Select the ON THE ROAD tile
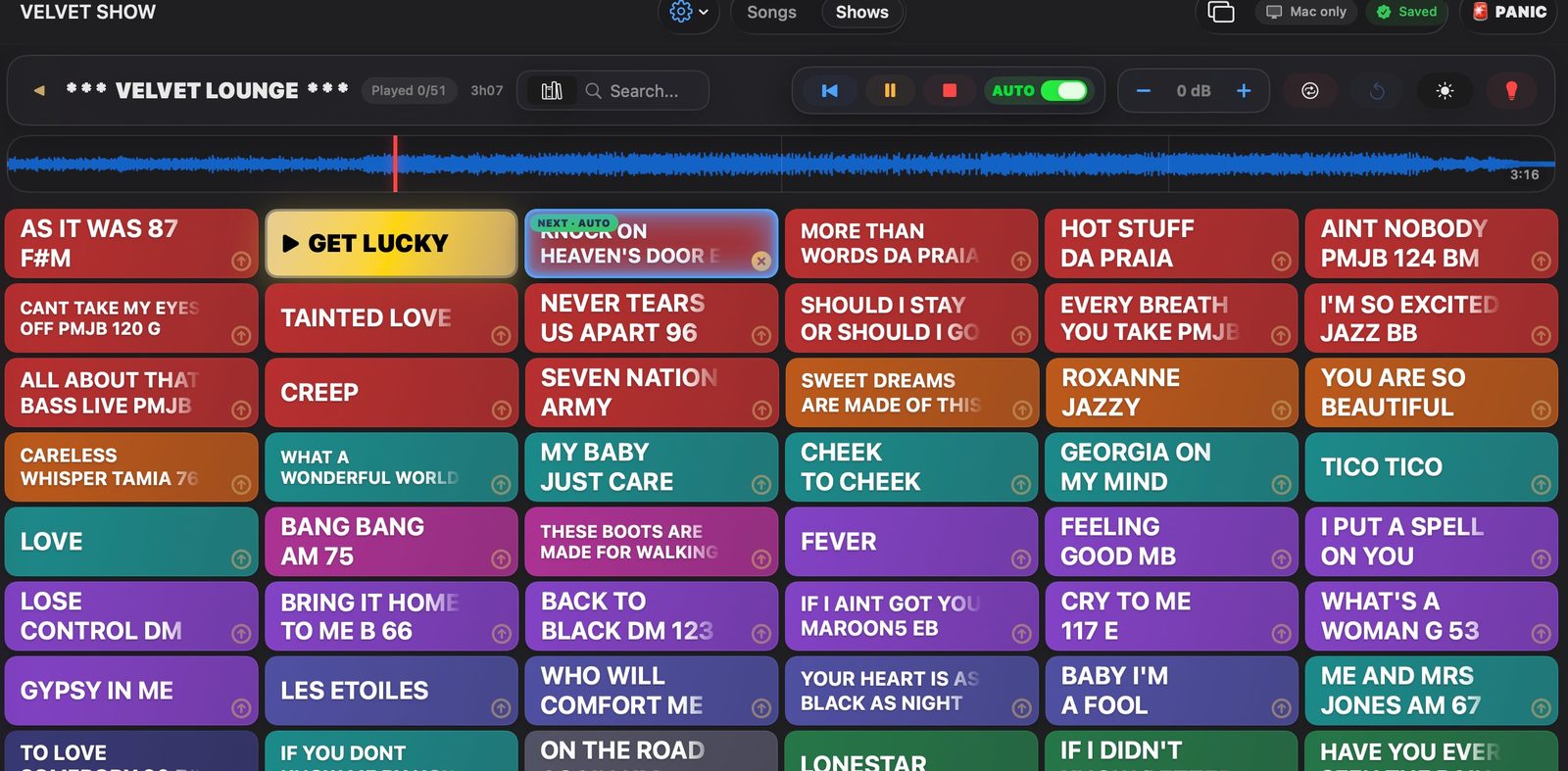The image size is (1568, 771). pos(651,751)
